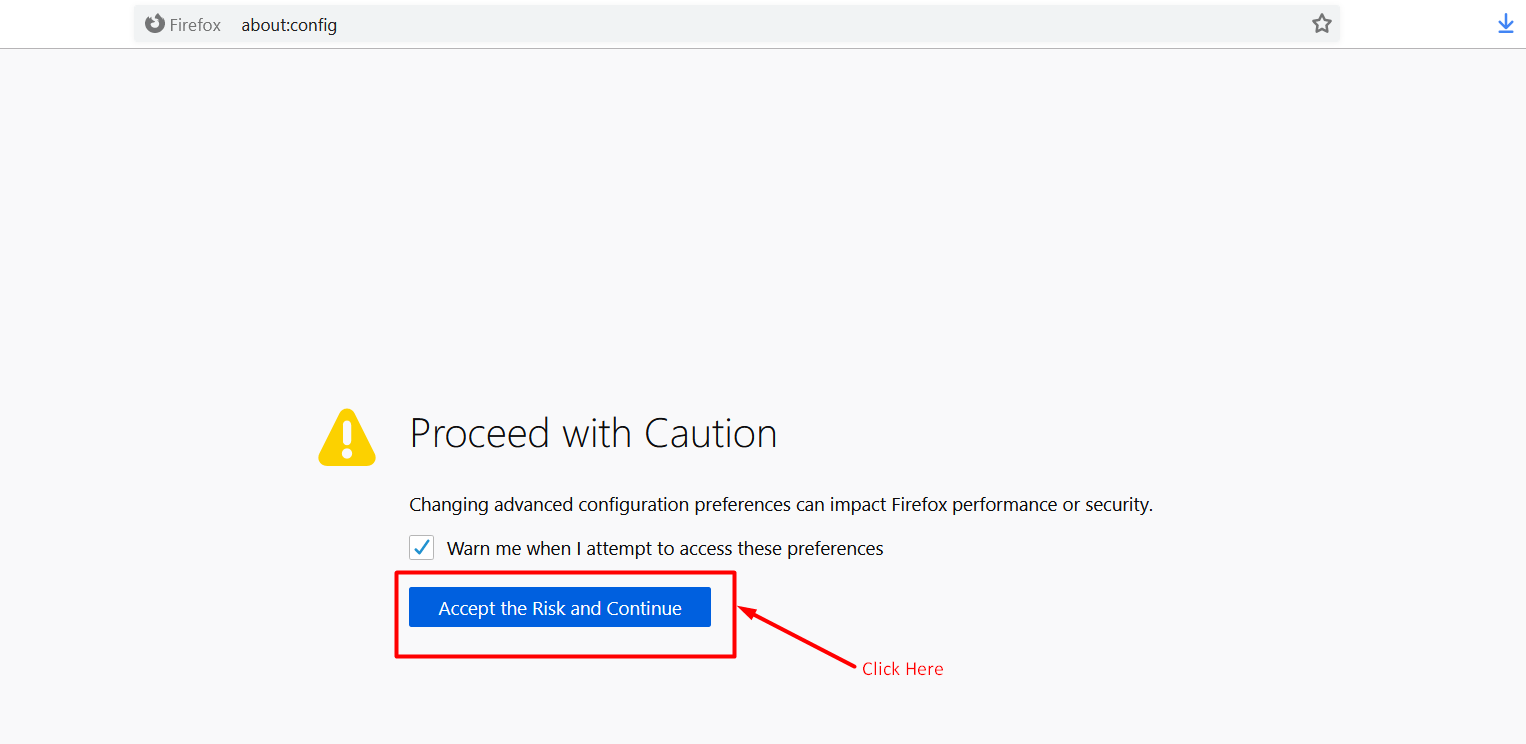Accept the Risk and Continue
The image size is (1526, 744).
560,608
